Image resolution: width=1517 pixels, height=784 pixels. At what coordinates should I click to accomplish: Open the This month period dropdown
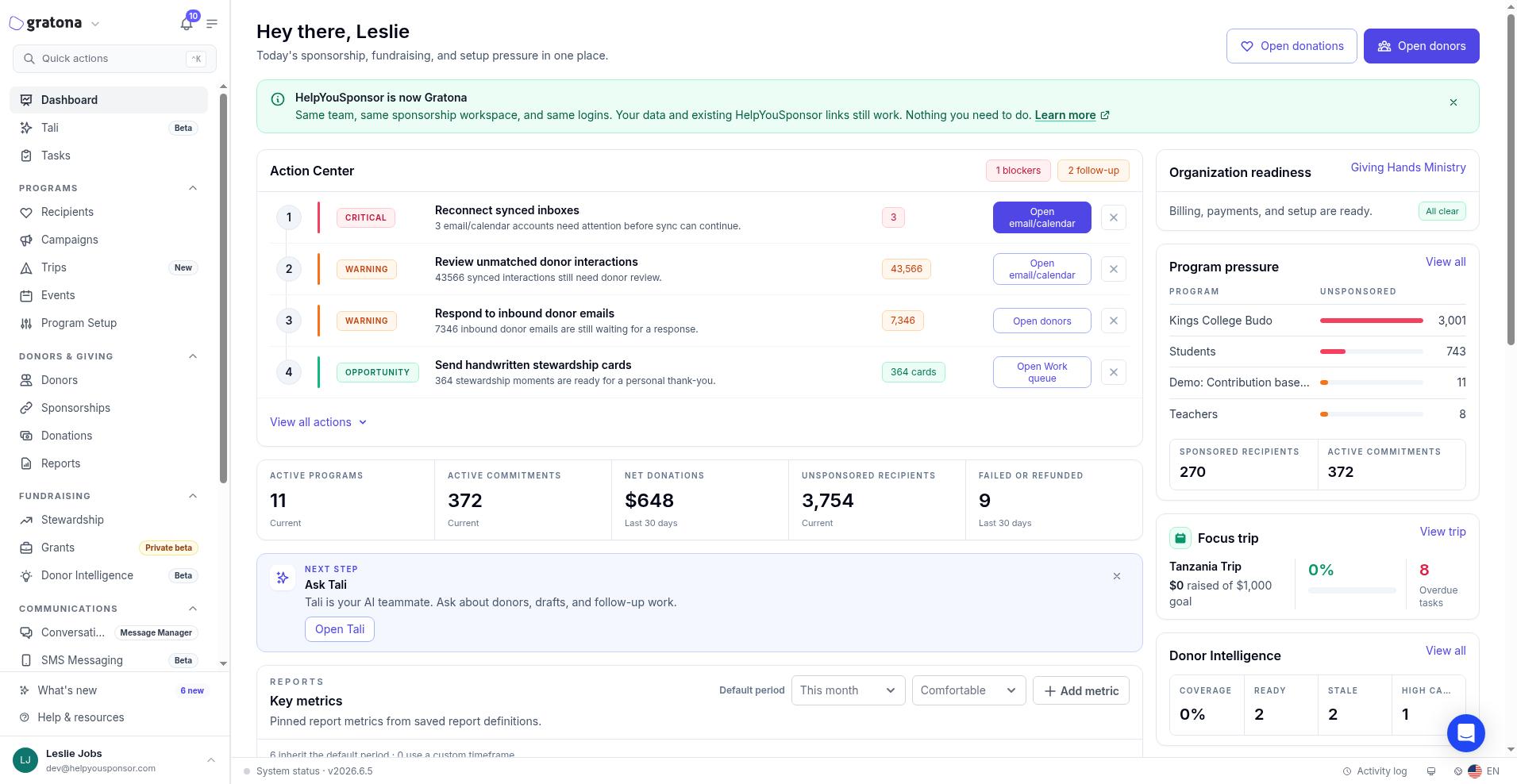848,690
